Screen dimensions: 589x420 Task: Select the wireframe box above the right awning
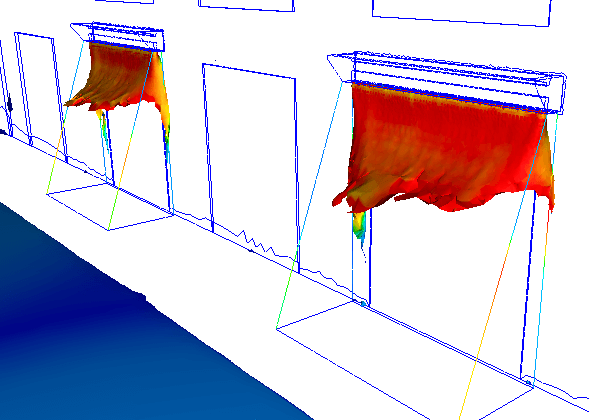(x=447, y=82)
